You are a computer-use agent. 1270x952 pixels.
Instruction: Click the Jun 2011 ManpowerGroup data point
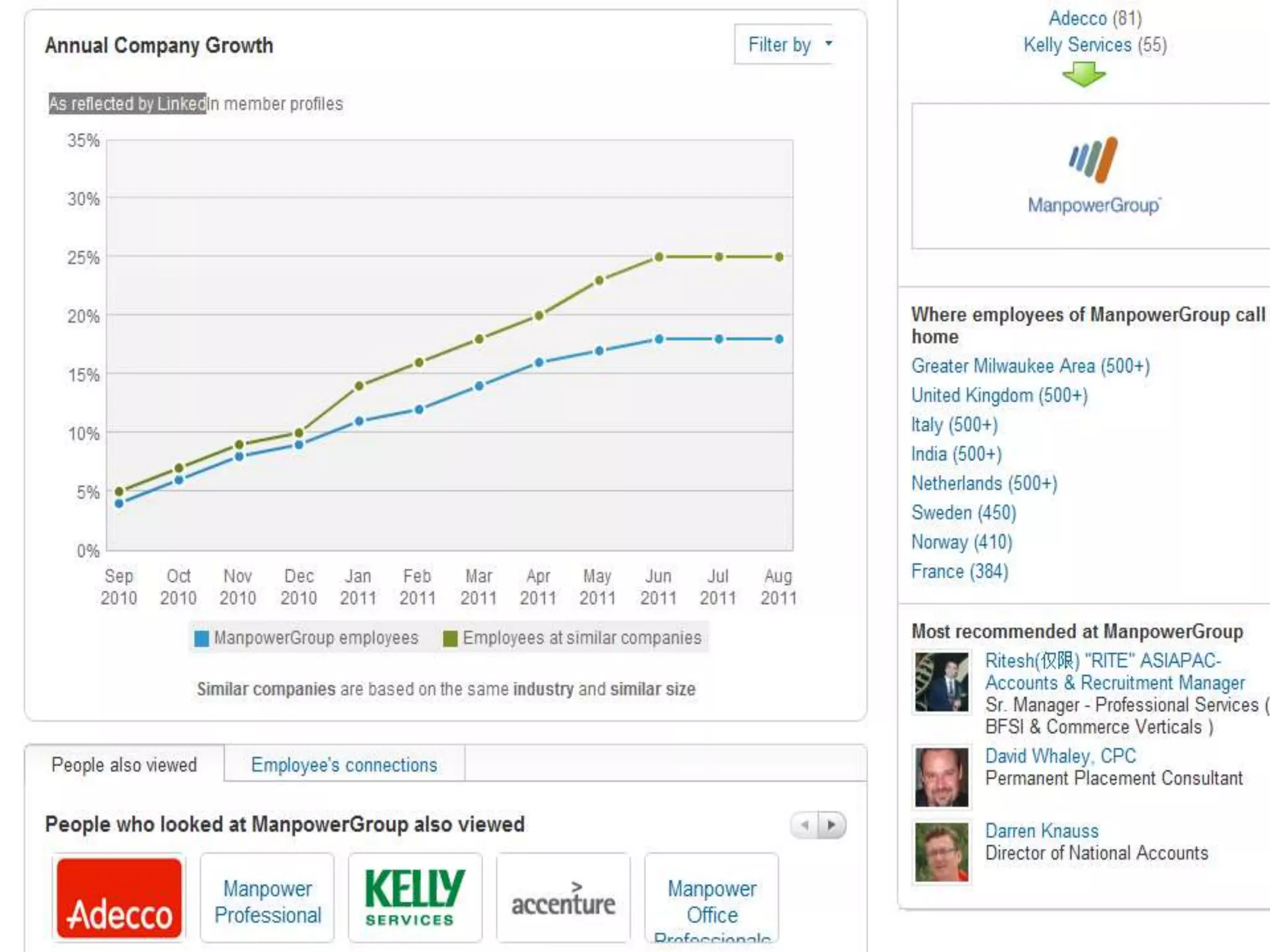click(x=659, y=339)
